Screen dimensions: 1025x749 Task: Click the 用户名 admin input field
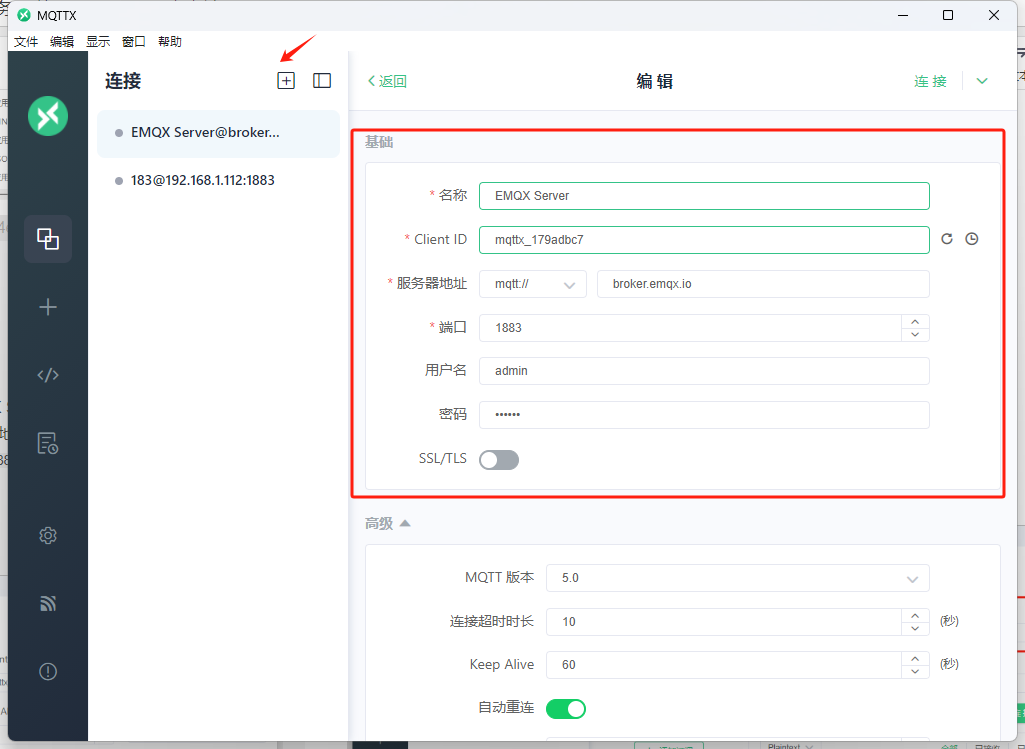coord(704,371)
